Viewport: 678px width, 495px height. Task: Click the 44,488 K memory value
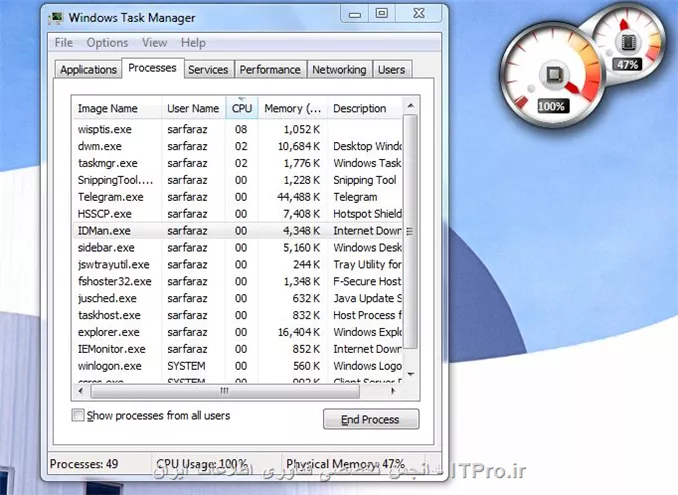298,197
